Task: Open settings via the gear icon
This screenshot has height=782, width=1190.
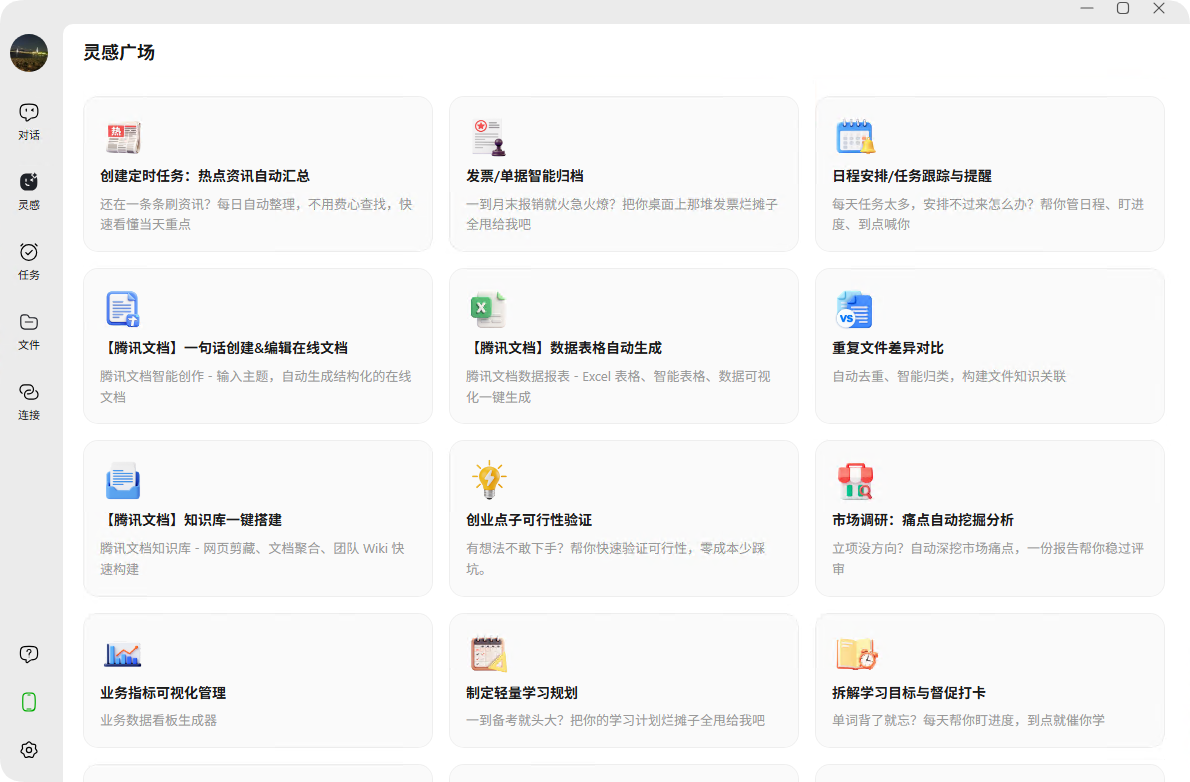Action: tap(29, 750)
